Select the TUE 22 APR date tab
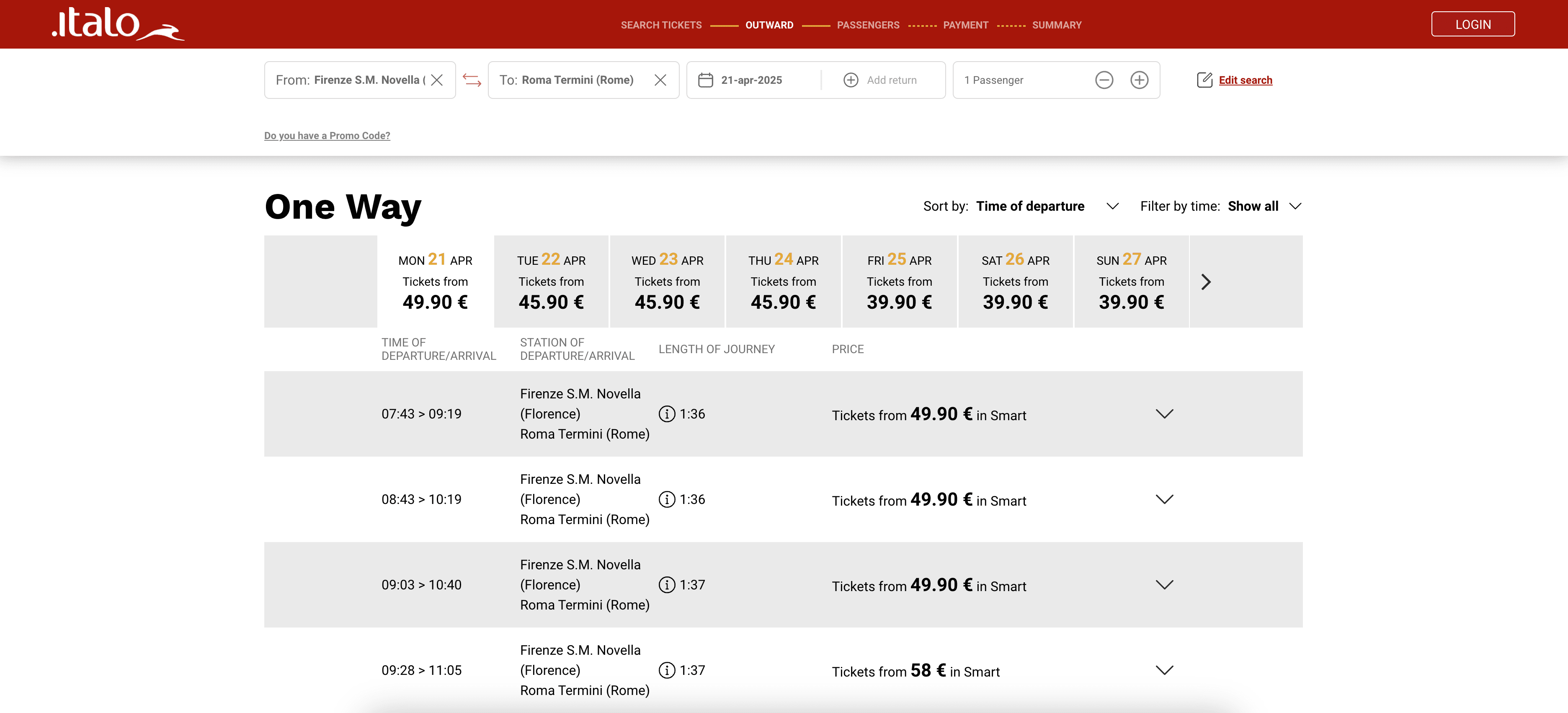Viewport: 1568px width, 713px height. coord(551,281)
